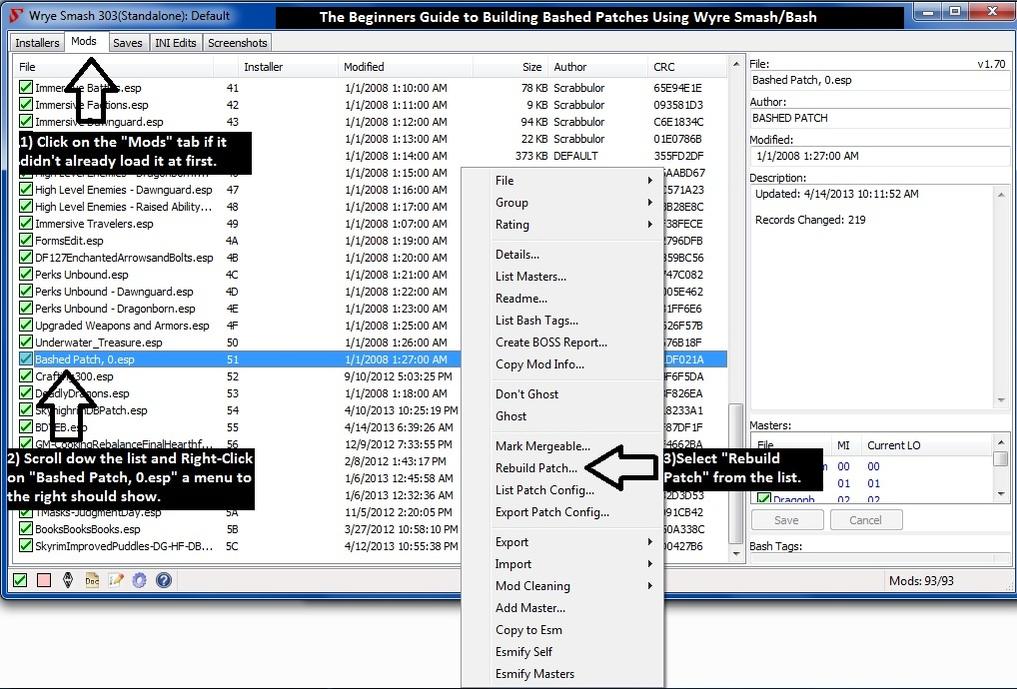Click the pink square icon in status bar
This screenshot has width=1017, height=689.
(43, 580)
